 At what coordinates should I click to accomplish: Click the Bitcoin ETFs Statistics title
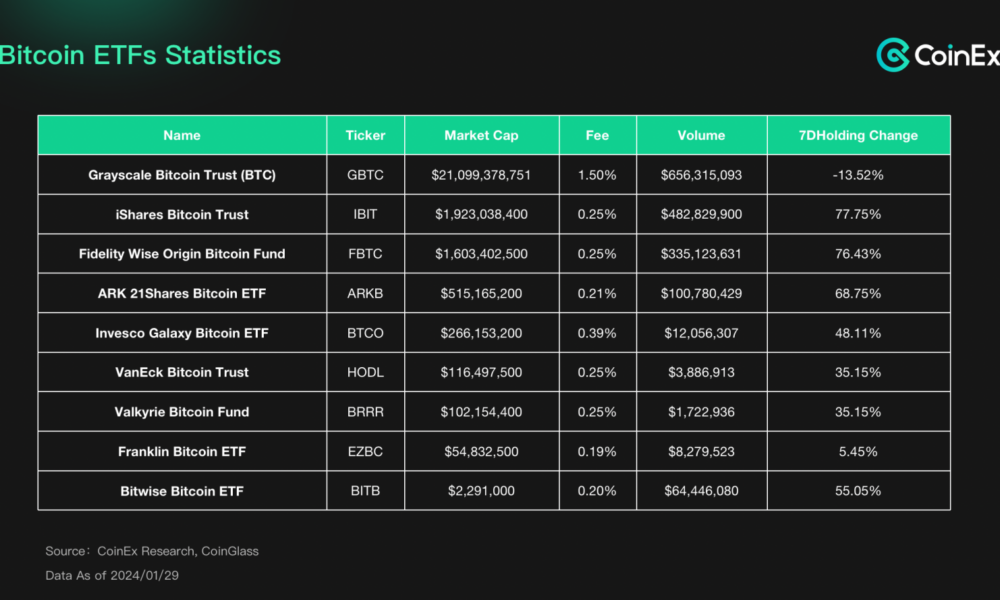tap(140, 55)
